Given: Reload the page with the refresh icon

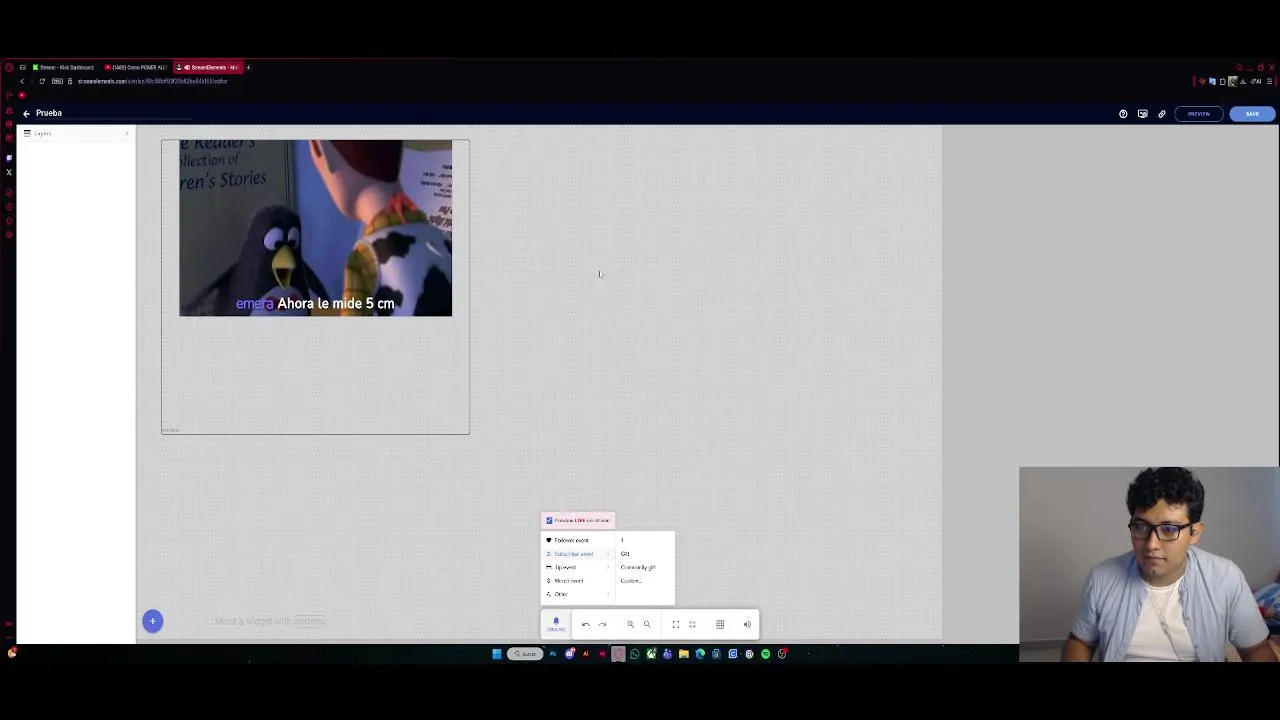Looking at the screenshot, I should [x=42, y=81].
